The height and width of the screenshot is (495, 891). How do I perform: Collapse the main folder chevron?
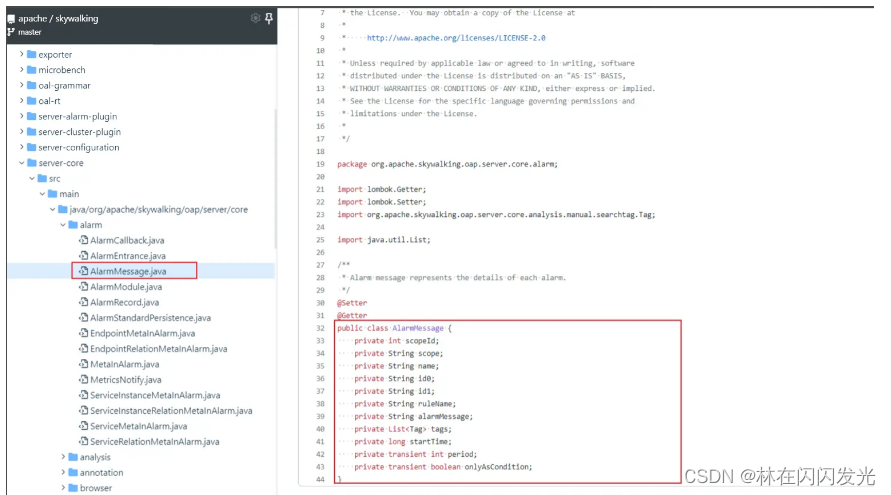pyautogui.click(x=42, y=194)
